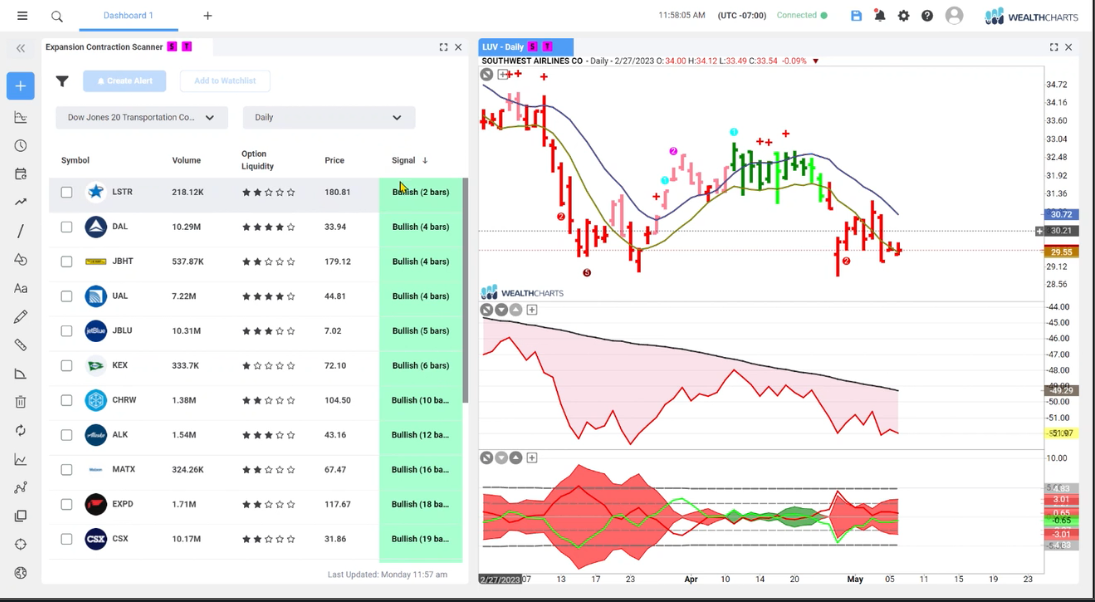
Task: Select the Expansion Contraction Scanner tab title
Action: (104, 47)
